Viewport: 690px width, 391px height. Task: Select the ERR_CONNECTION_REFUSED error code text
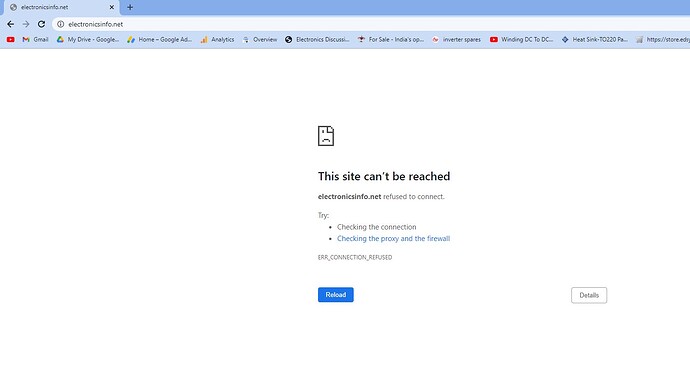[355, 257]
